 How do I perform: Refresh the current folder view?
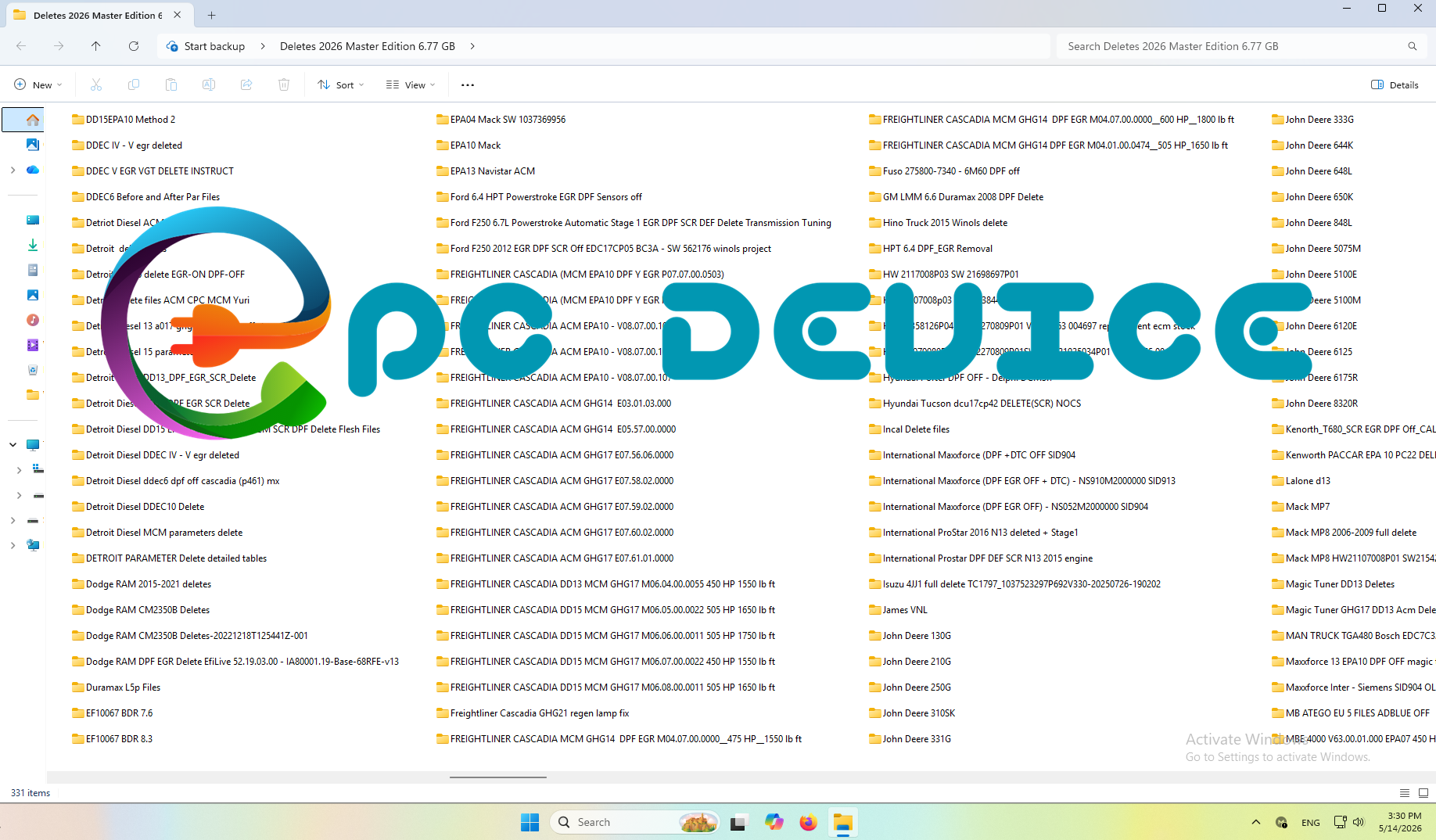point(134,46)
